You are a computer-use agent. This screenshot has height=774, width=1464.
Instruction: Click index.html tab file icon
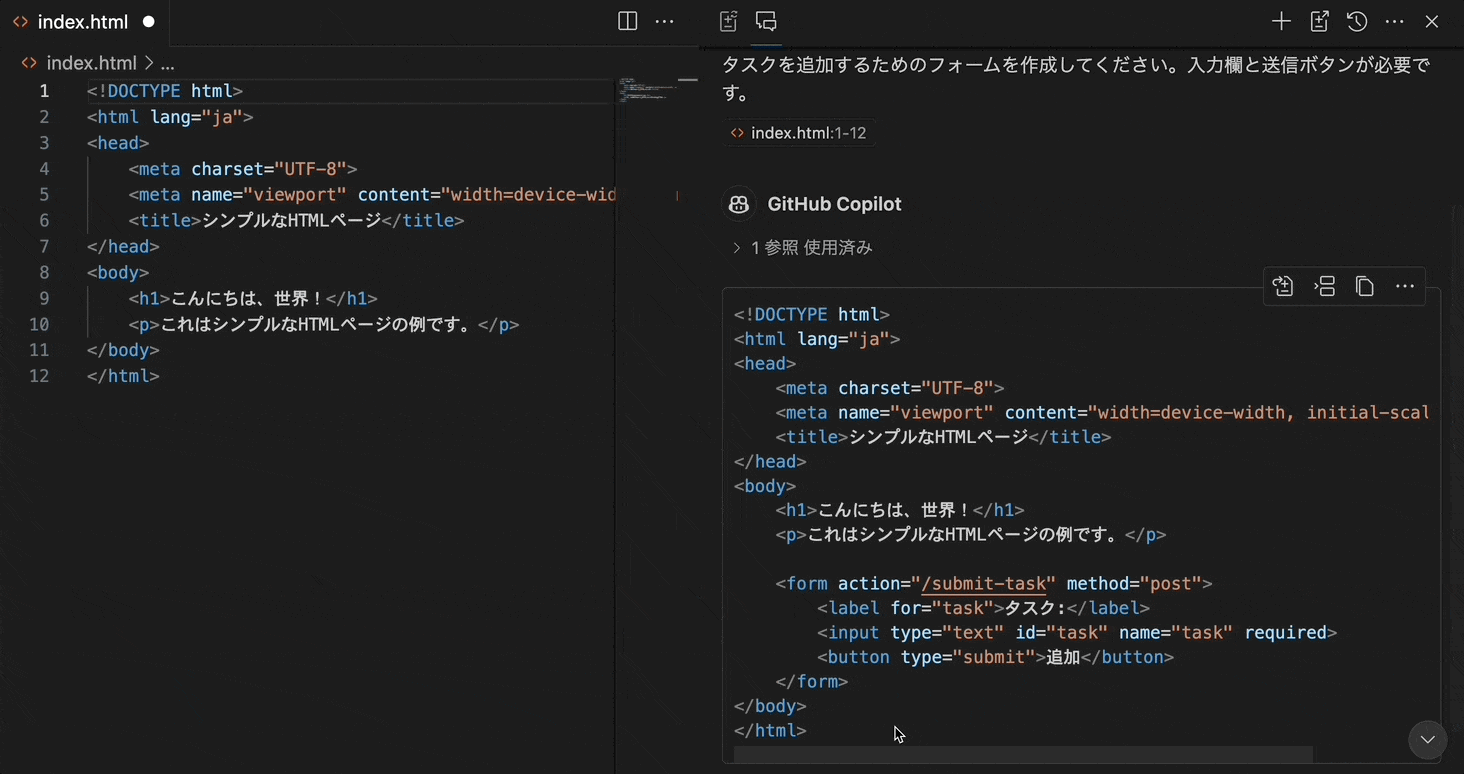(x=20, y=22)
